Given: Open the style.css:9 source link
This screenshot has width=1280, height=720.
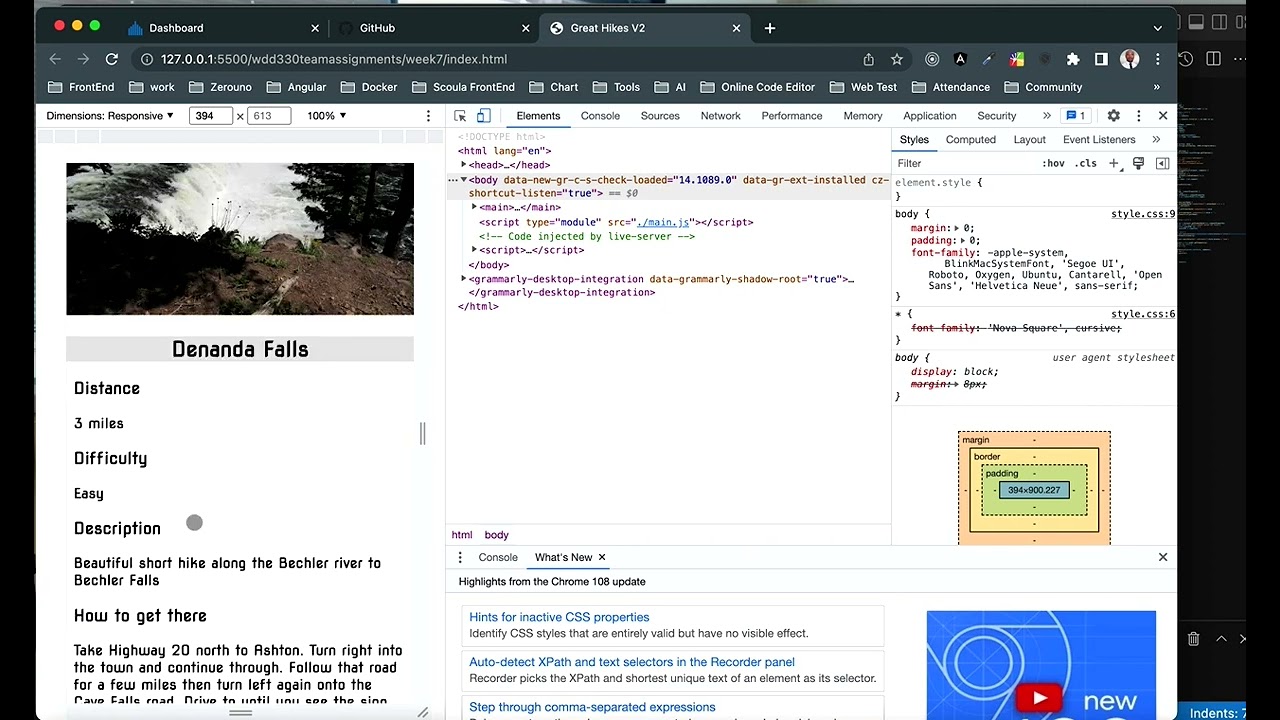Looking at the screenshot, I should coord(1143,214).
